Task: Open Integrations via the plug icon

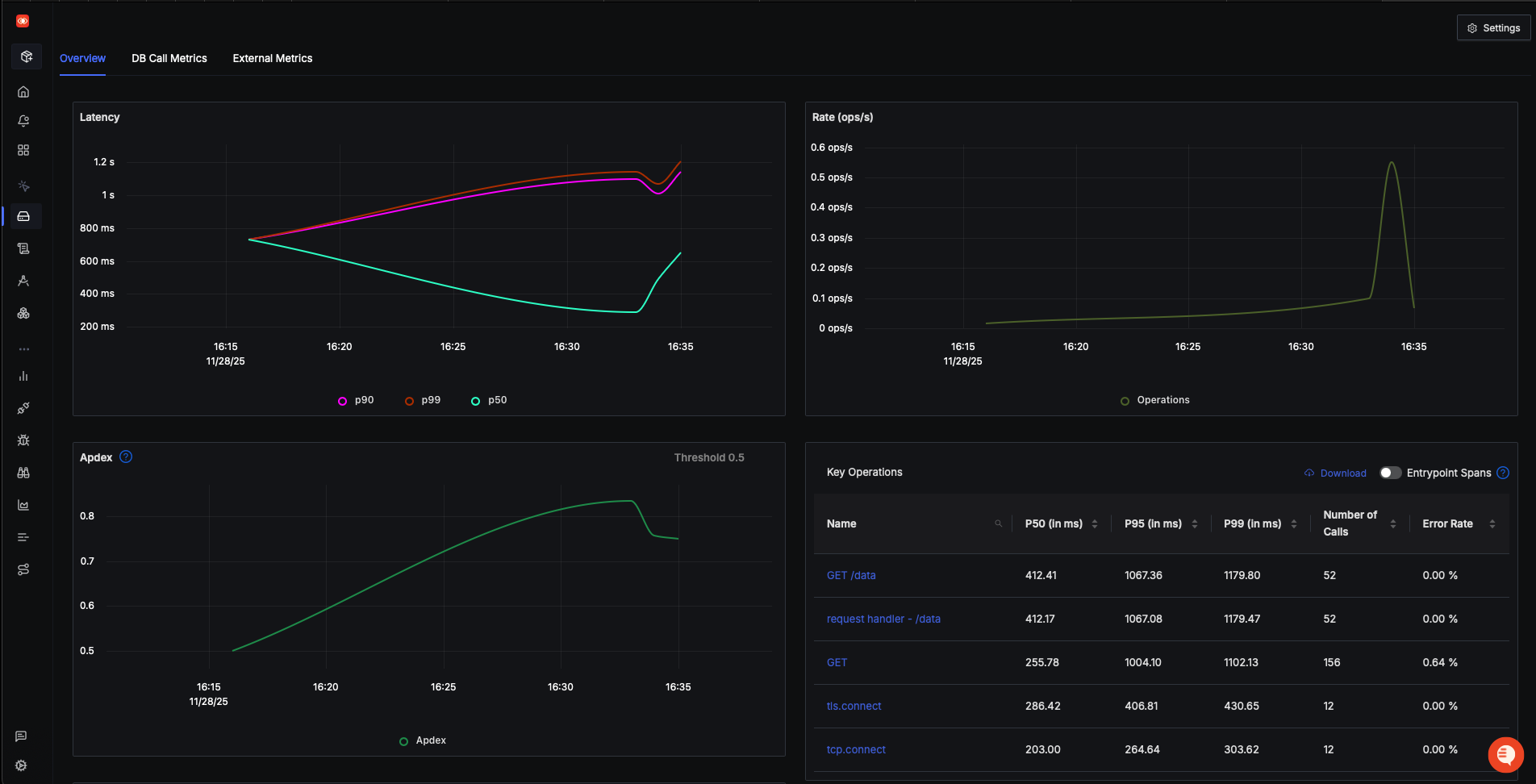Action: [x=23, y=408]
